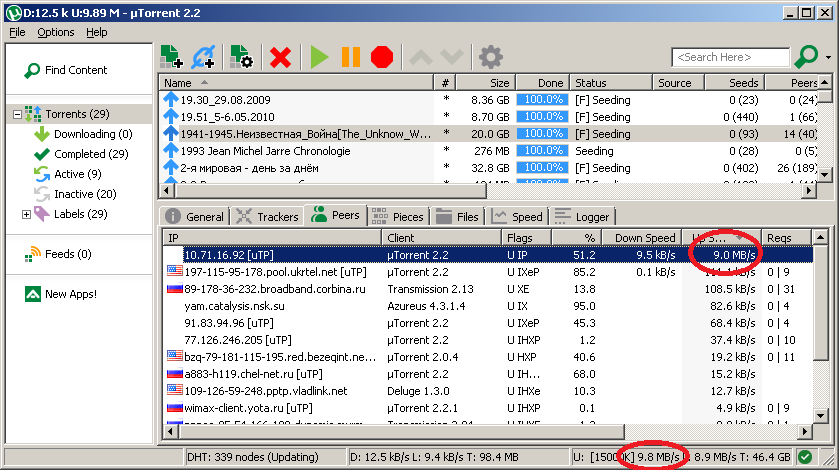Select torrent 19.30_29.08.2009
Viewport: 839px width, 470px height.
(x=225, y=100)
